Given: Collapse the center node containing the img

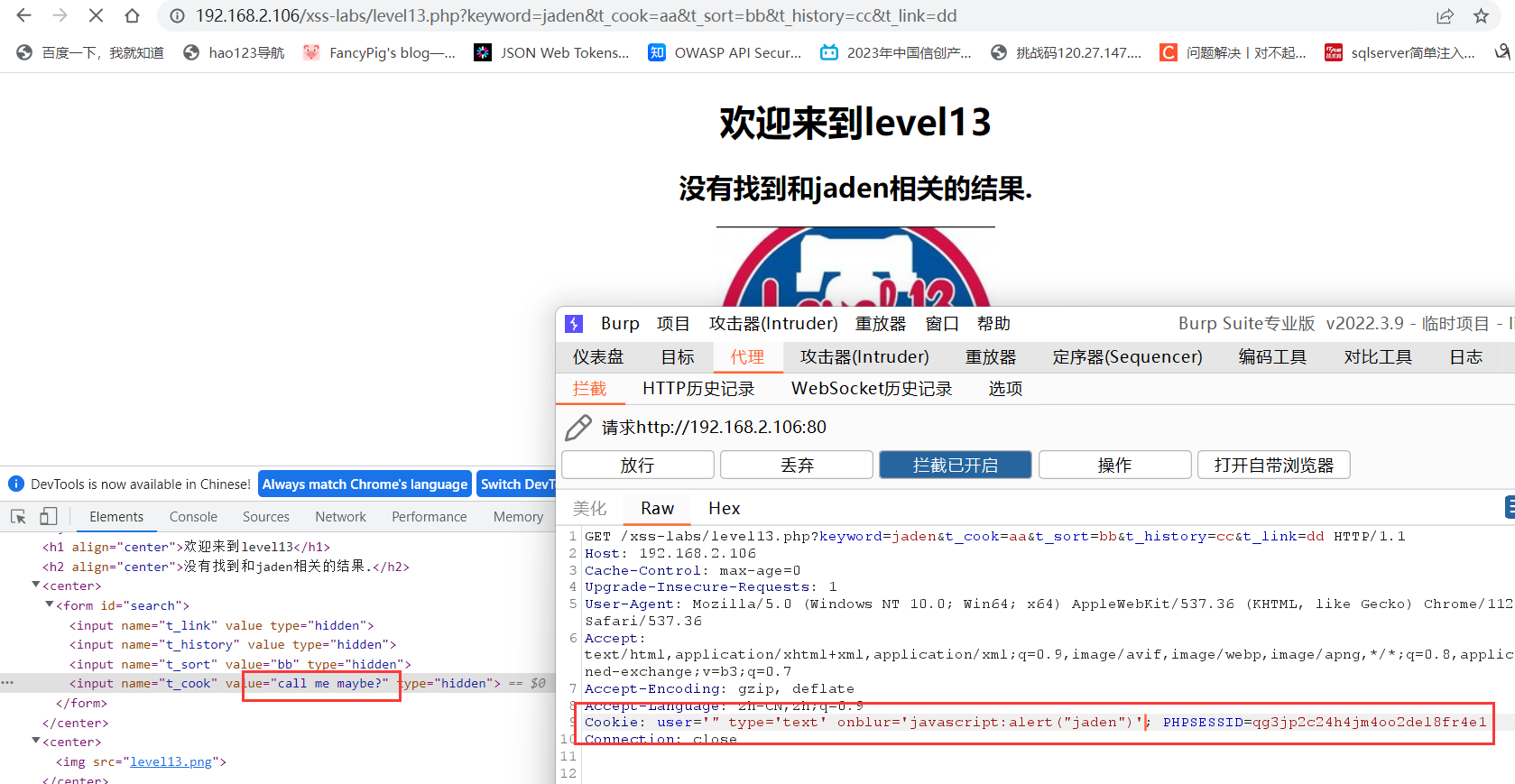Looking at the screenshot, I should [x=36, y=742].
